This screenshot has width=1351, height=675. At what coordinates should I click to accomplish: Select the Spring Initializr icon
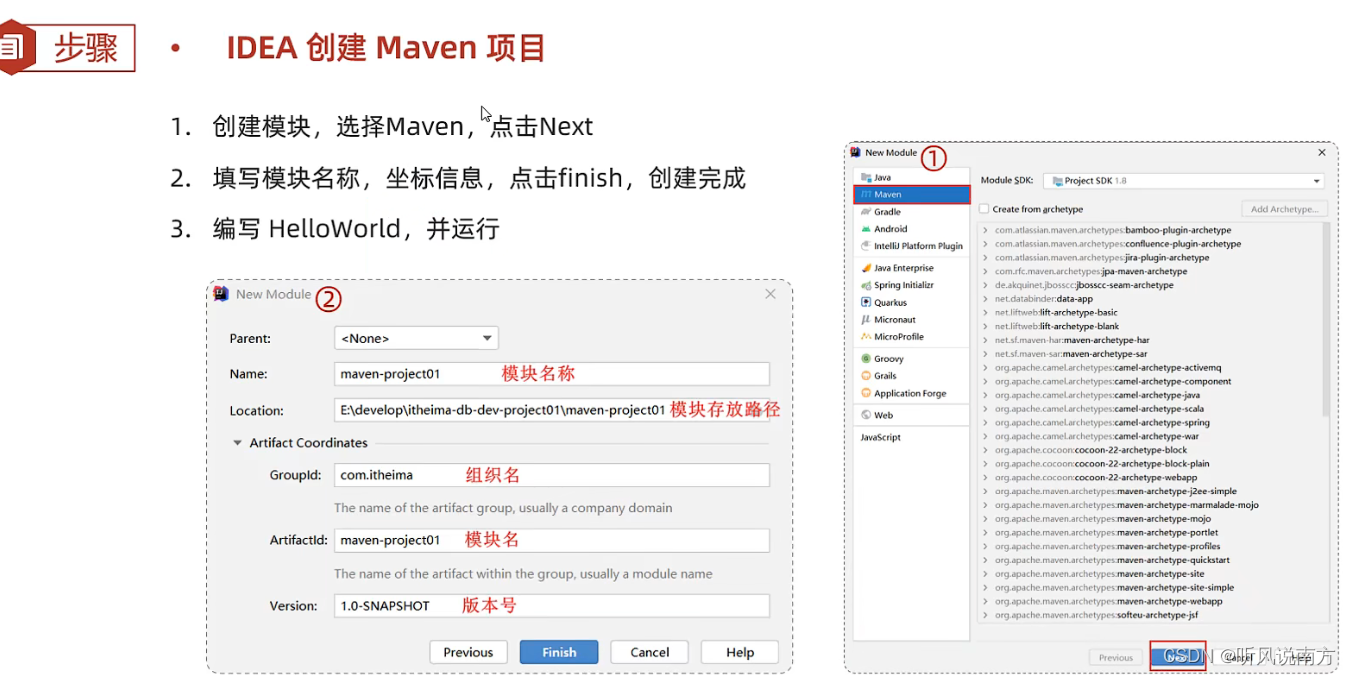866,285
